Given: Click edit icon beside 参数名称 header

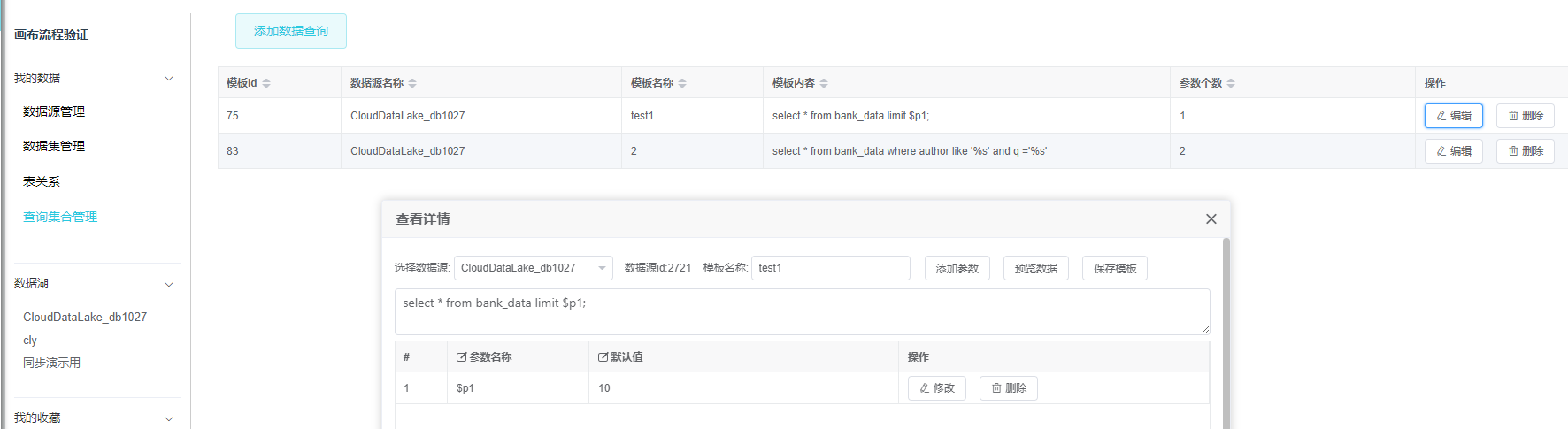Looking at the screenshot, I should [461, 357].
